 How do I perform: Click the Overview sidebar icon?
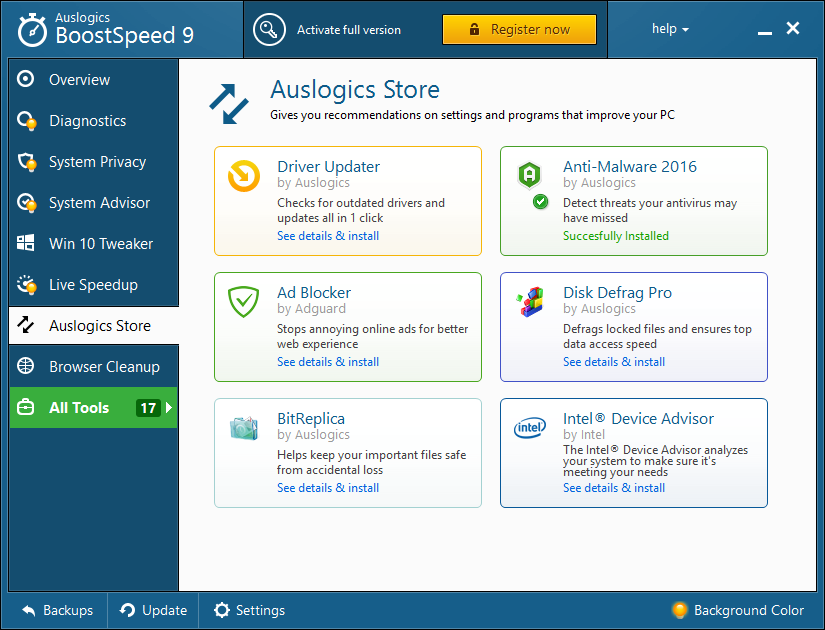tap(25, 79)
